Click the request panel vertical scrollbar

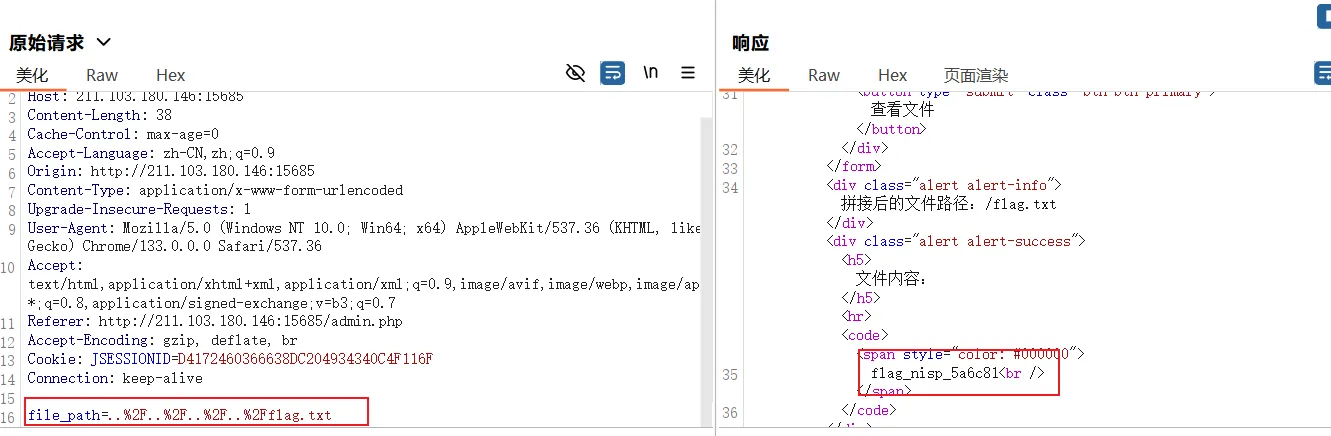tap(707, 260)
